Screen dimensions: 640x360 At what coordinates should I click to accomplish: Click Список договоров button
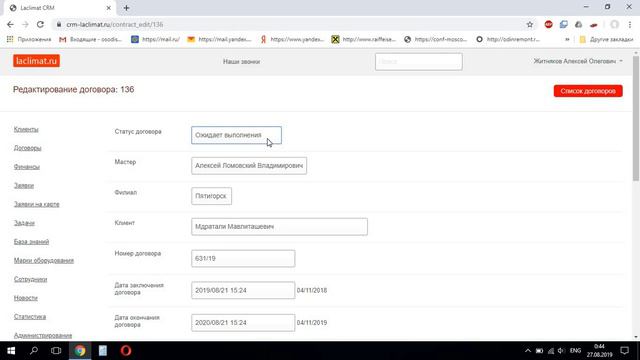588,91
